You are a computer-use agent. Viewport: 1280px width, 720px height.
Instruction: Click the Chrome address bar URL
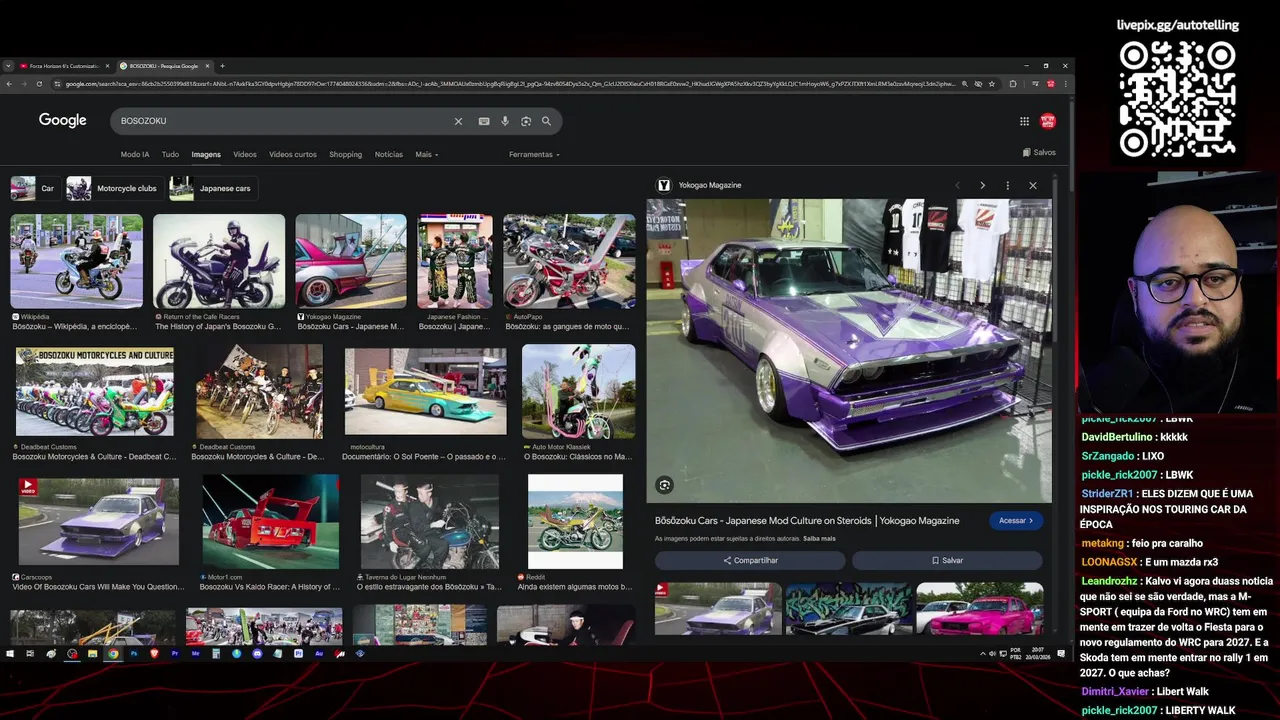510,84
